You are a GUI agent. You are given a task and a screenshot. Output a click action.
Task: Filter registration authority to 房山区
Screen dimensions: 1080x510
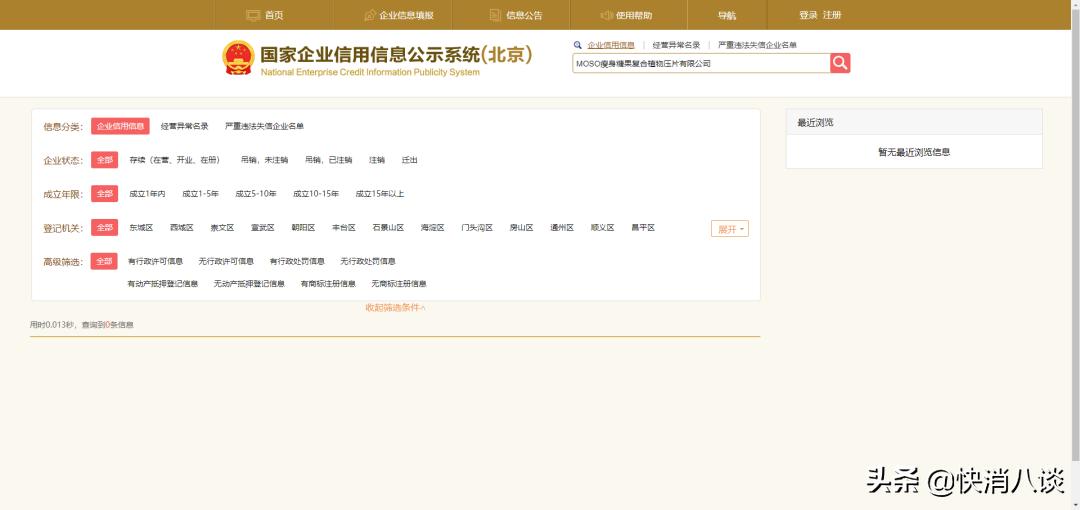(x=521, y=227)
